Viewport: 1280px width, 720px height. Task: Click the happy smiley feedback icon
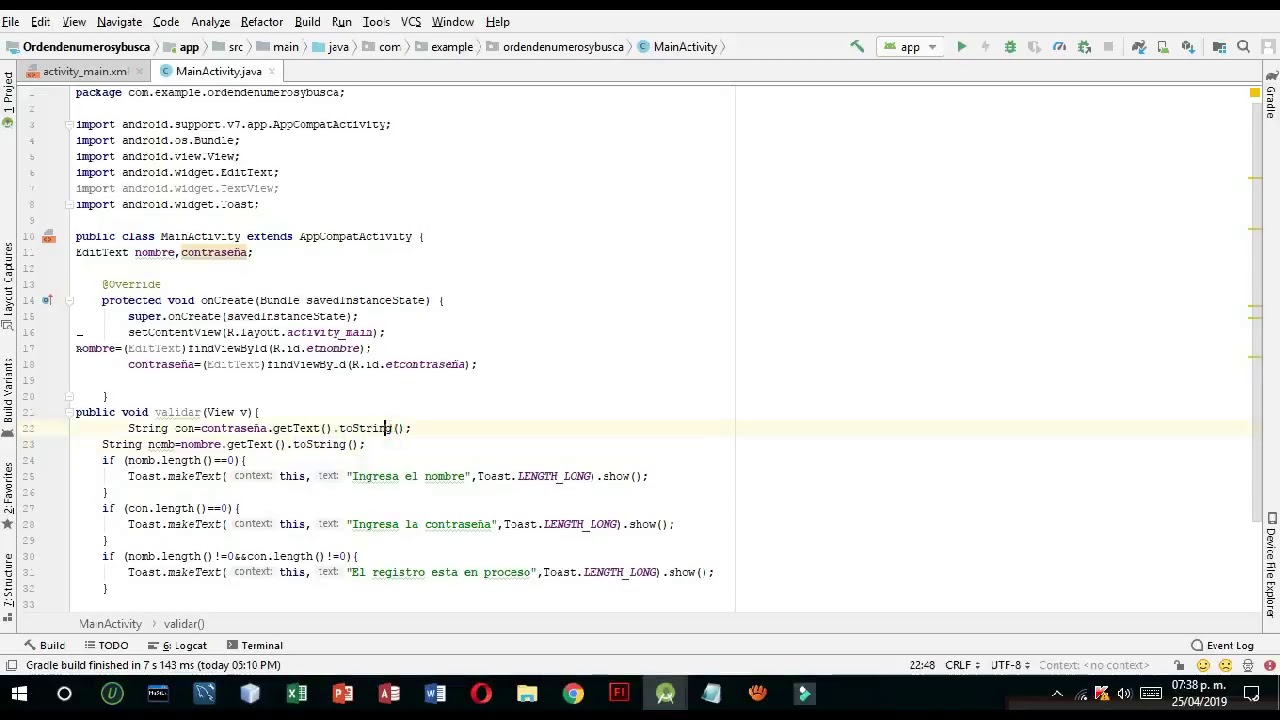tap(1203, 665)
